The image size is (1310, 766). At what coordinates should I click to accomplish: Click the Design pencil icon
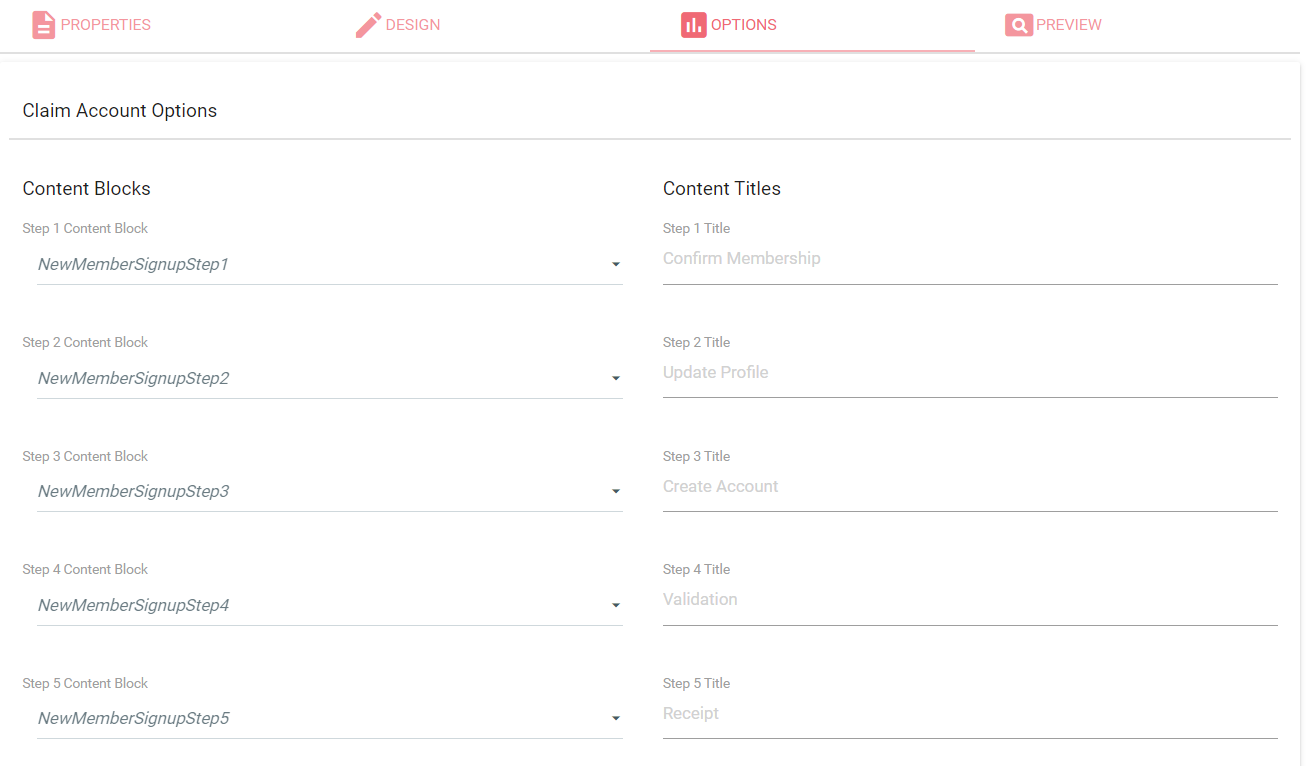(369, 25)
